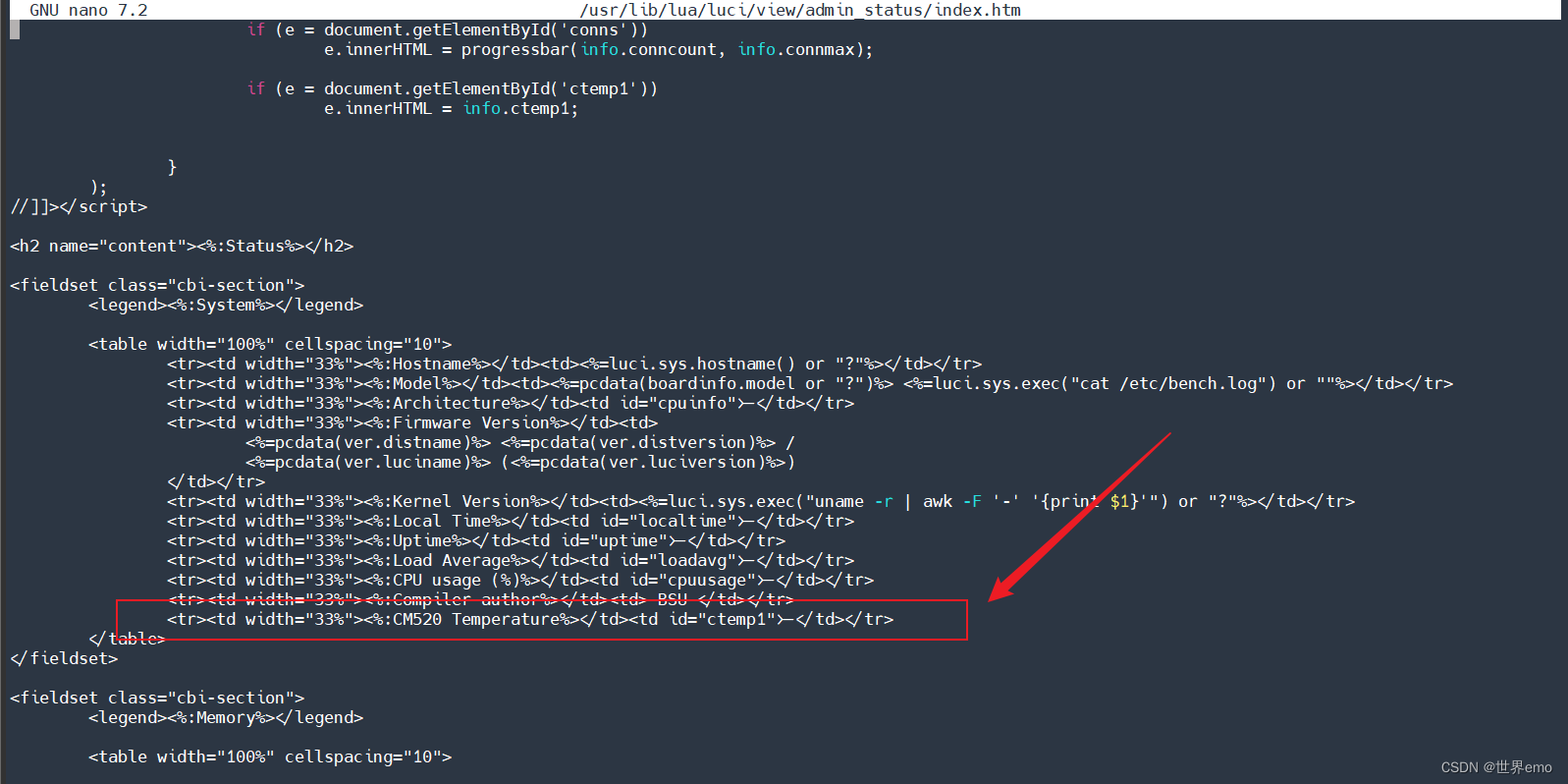Click the table tag below Memory legend
Screen dimensions: 1568x784
[x=270, y=756]
